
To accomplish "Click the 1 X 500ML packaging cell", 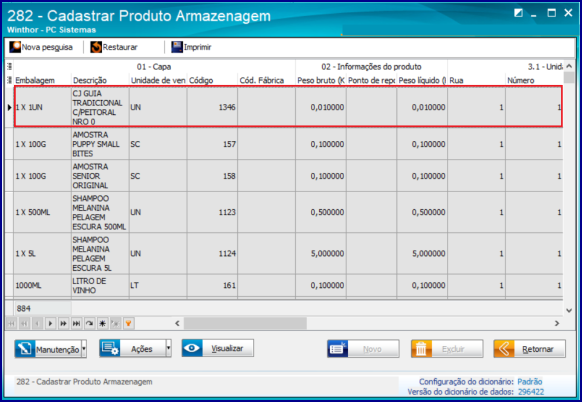I will pyautogui.click(x=42, y=212).
